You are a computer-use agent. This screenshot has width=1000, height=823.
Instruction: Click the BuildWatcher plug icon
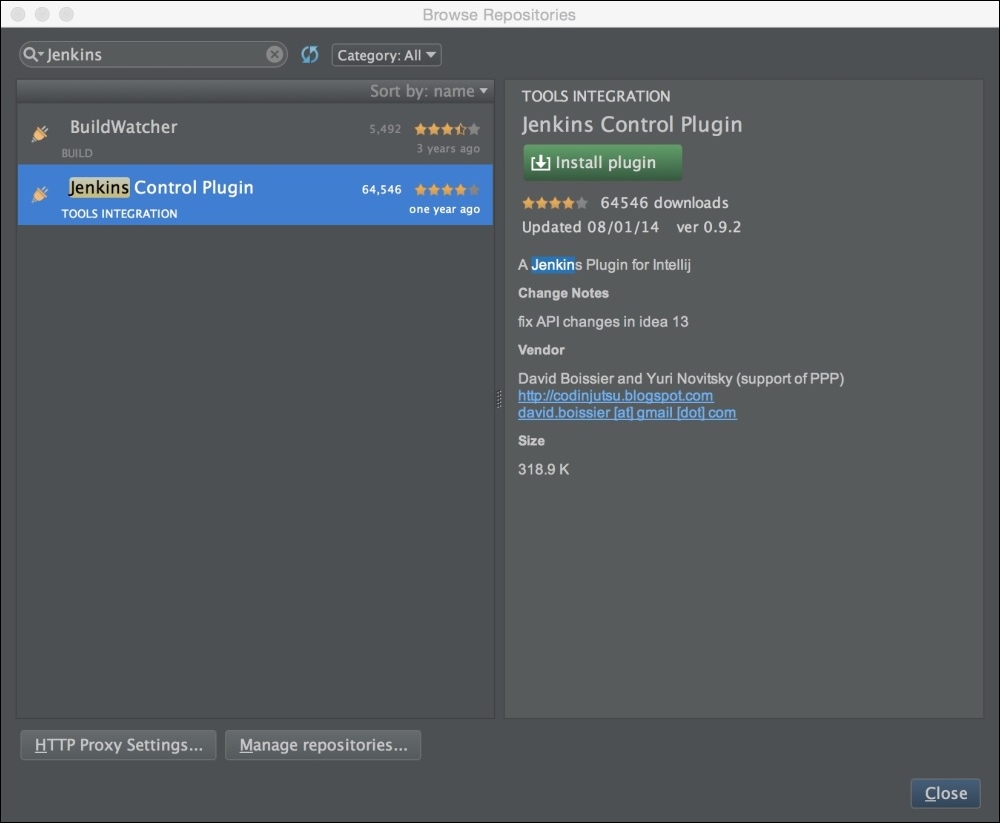coord(40,133)
